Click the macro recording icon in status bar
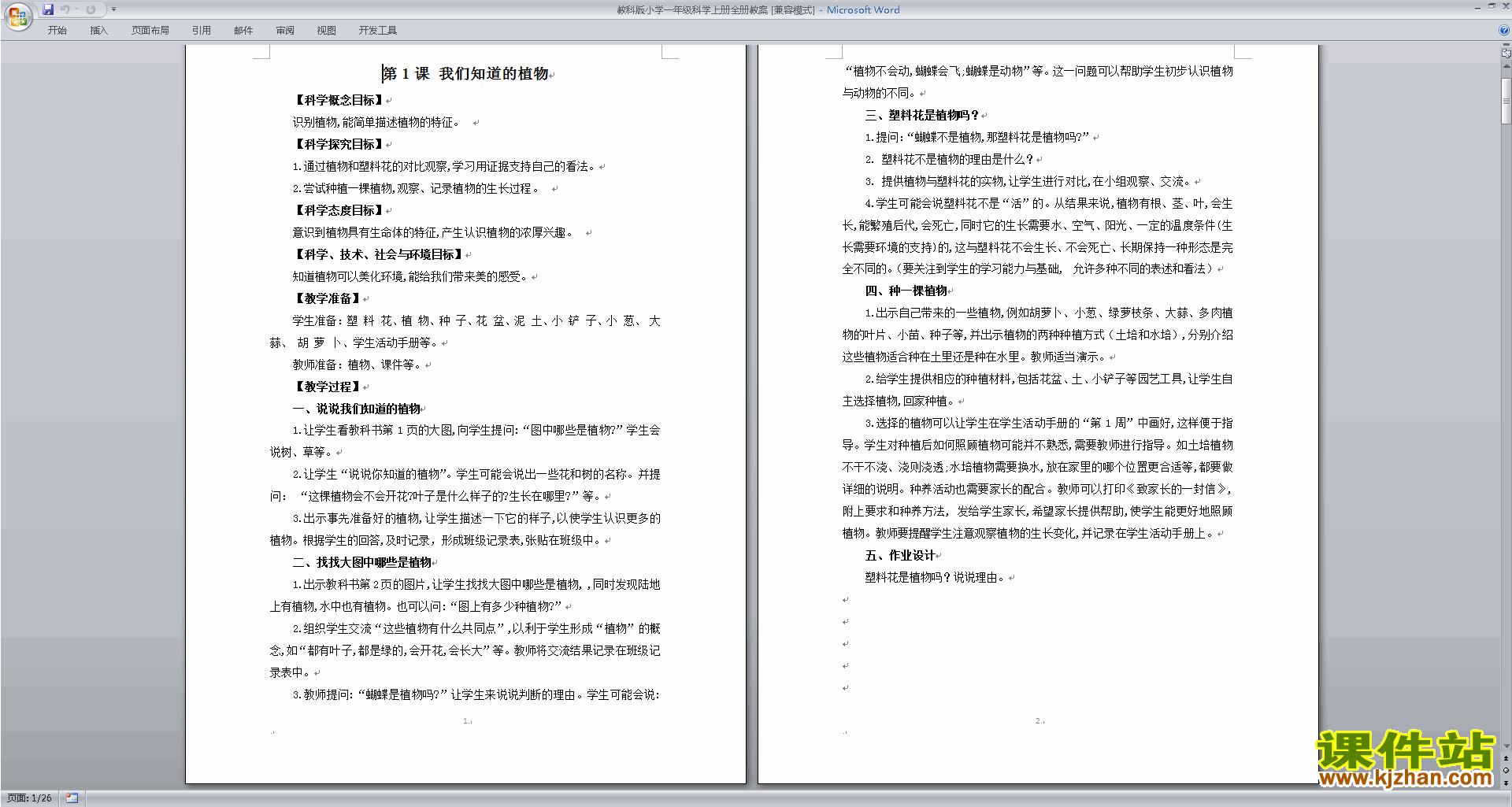The height and width of the screenshot is (807, 1512). (x=72, y=798)
